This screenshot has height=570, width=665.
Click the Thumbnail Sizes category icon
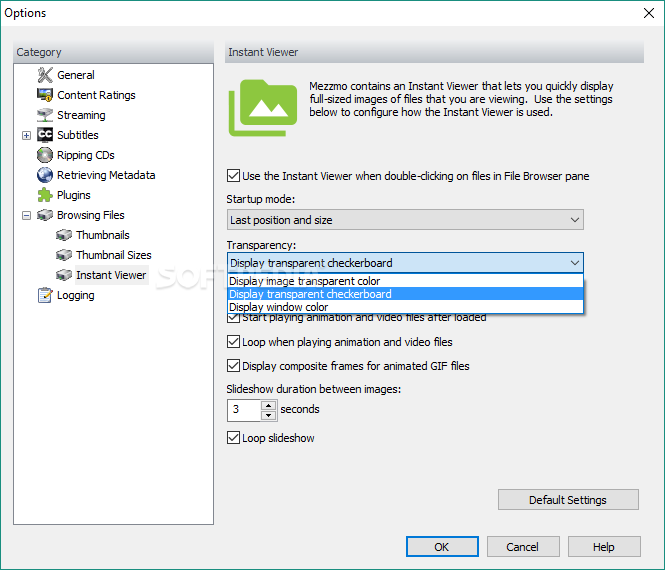64,255
